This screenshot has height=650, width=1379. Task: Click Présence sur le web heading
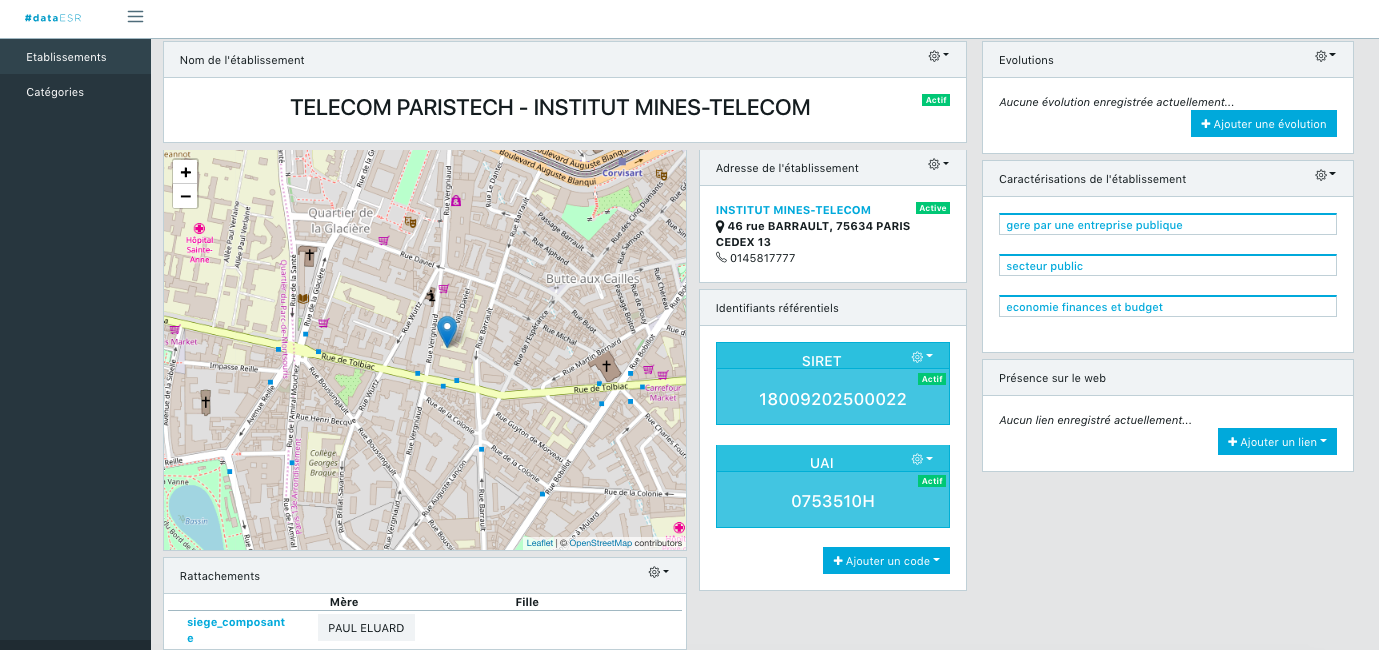pyautogui.click(x=1052, y=378)
